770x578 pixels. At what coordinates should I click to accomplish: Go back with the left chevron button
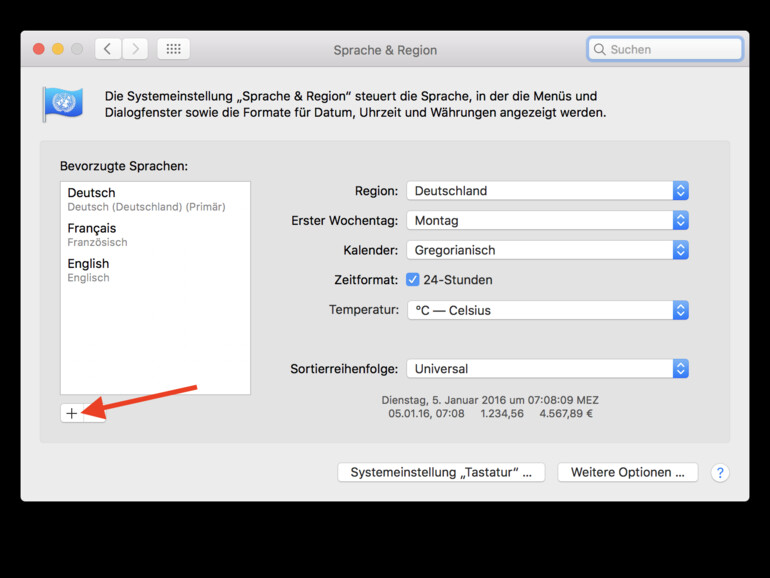click(108, 49)
